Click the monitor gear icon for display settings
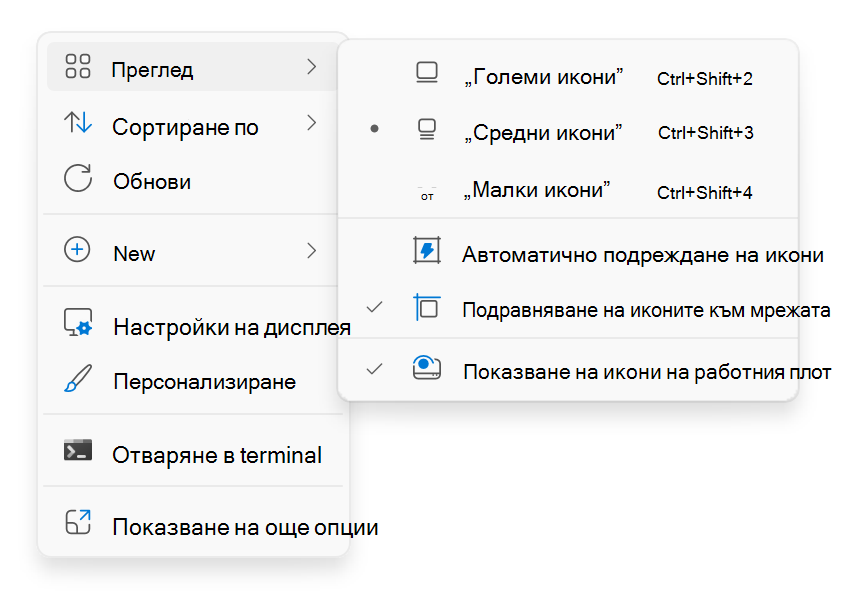The image size is (850, 594). click(78, 322)
